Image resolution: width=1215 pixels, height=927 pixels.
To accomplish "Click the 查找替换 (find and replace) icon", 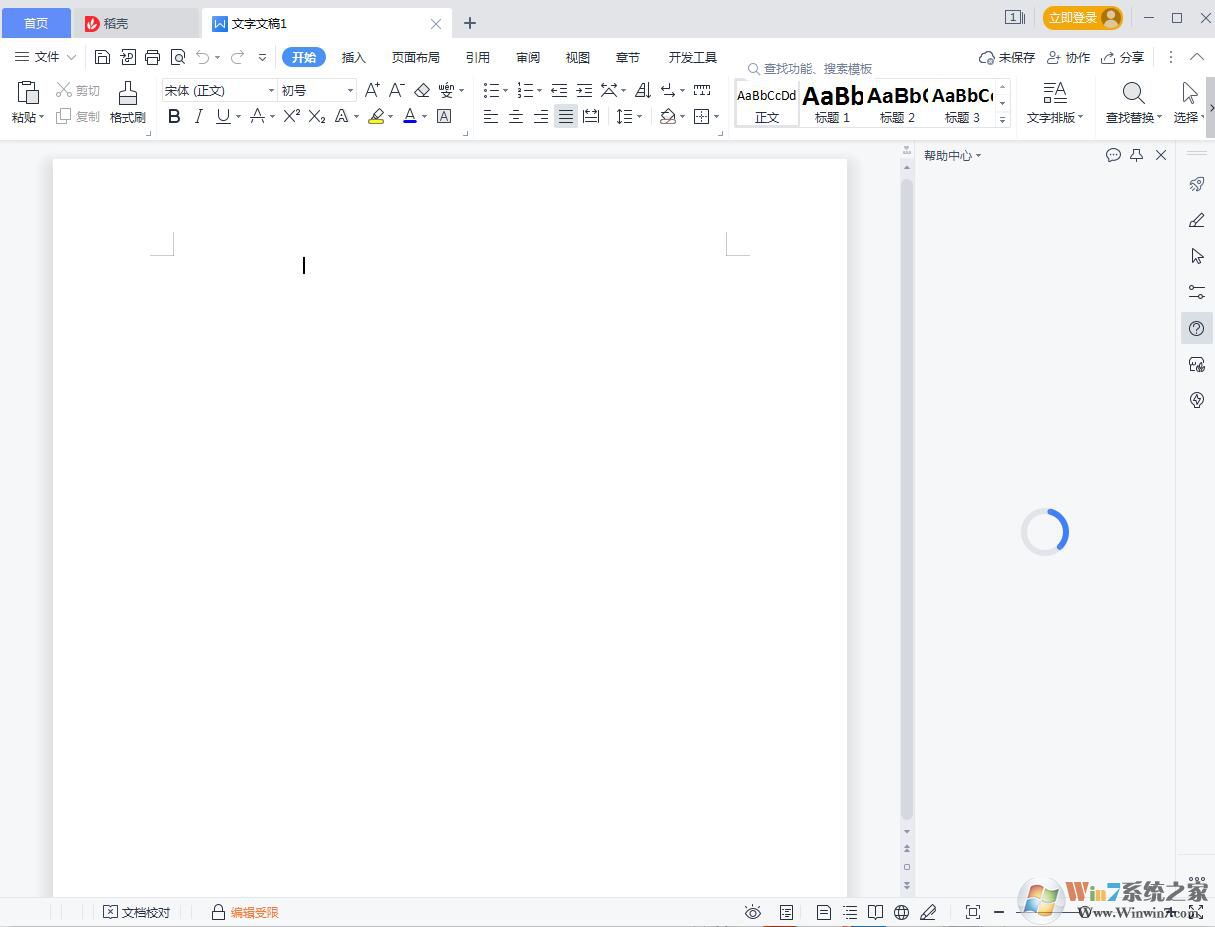I will pos(1133,100).
